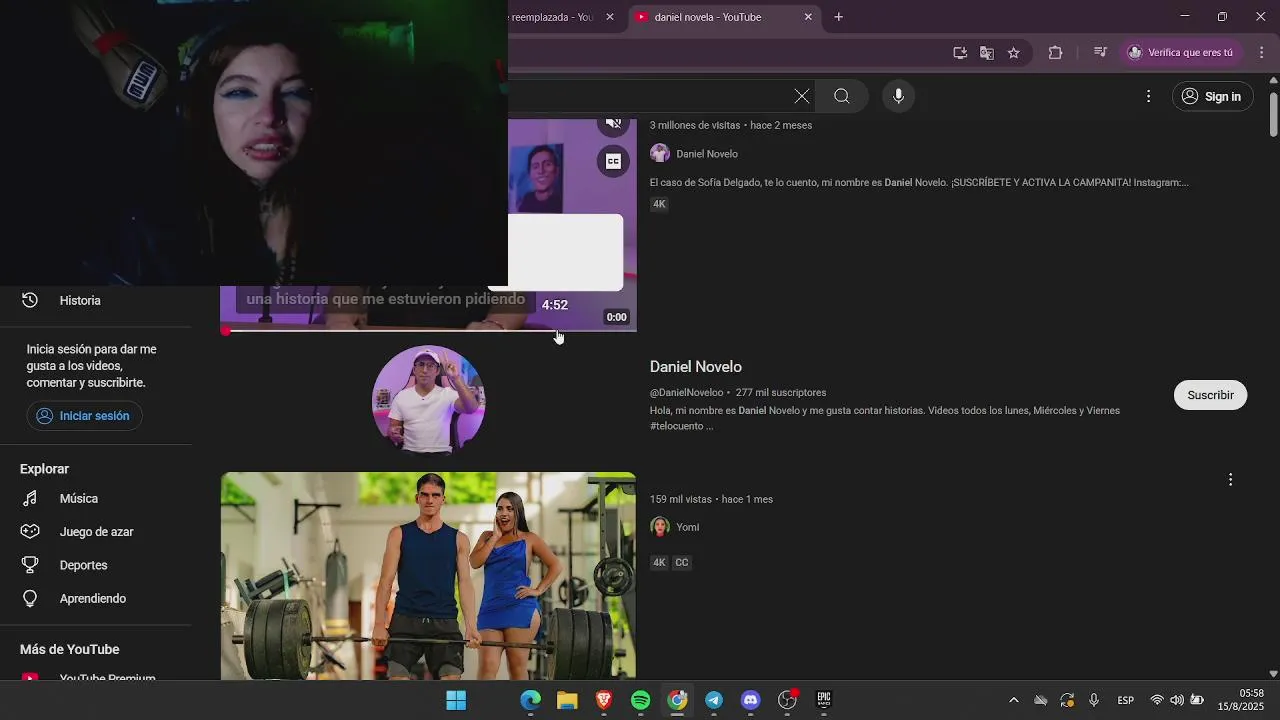Viewport: 1280px width, 720px height.
Task: Click the 4K badge under Daniel Novelo video
Action: [659, 204]
